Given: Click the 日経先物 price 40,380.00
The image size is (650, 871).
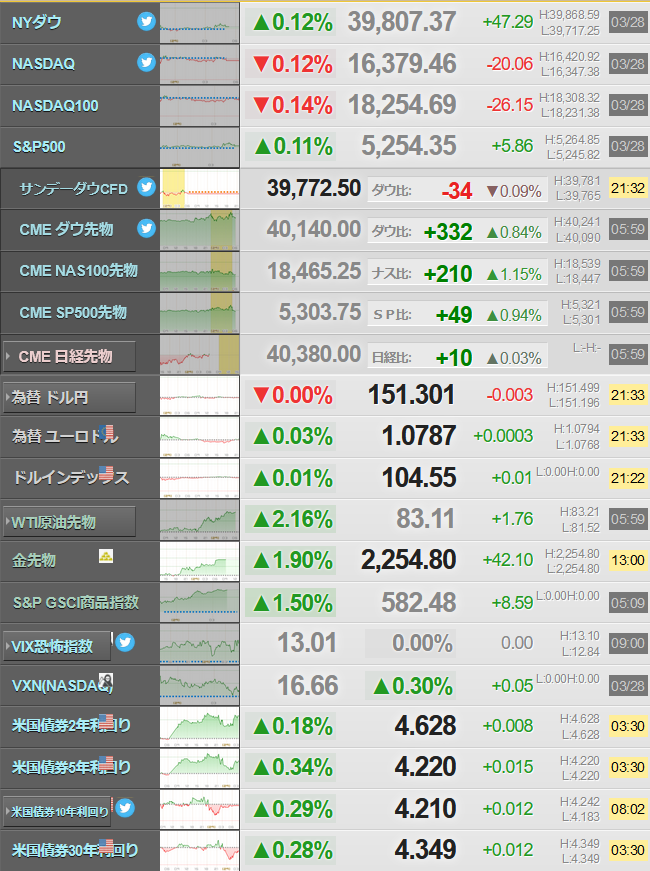Looking at the screenshot, I should [314, 354].
